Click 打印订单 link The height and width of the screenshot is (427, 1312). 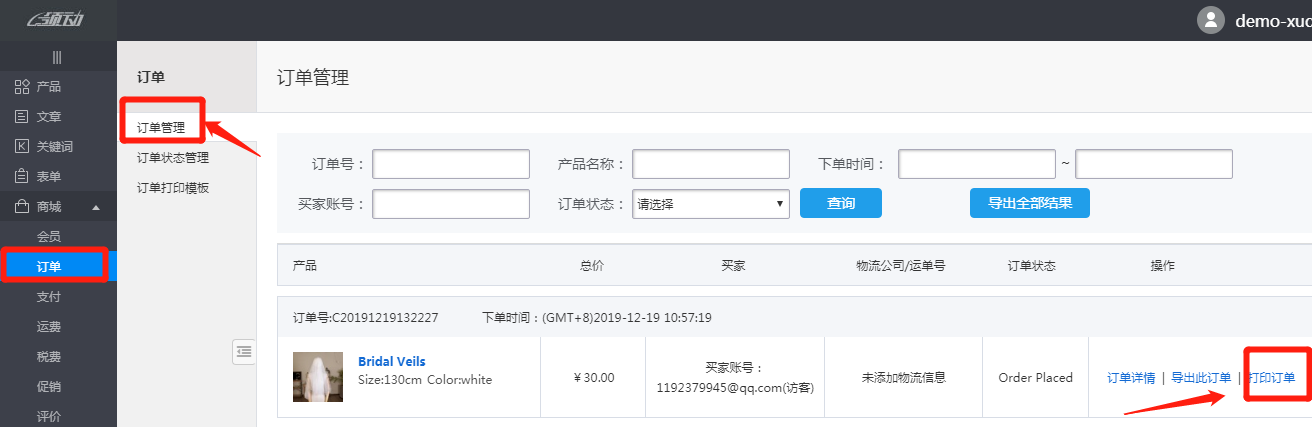point(1271,377)
